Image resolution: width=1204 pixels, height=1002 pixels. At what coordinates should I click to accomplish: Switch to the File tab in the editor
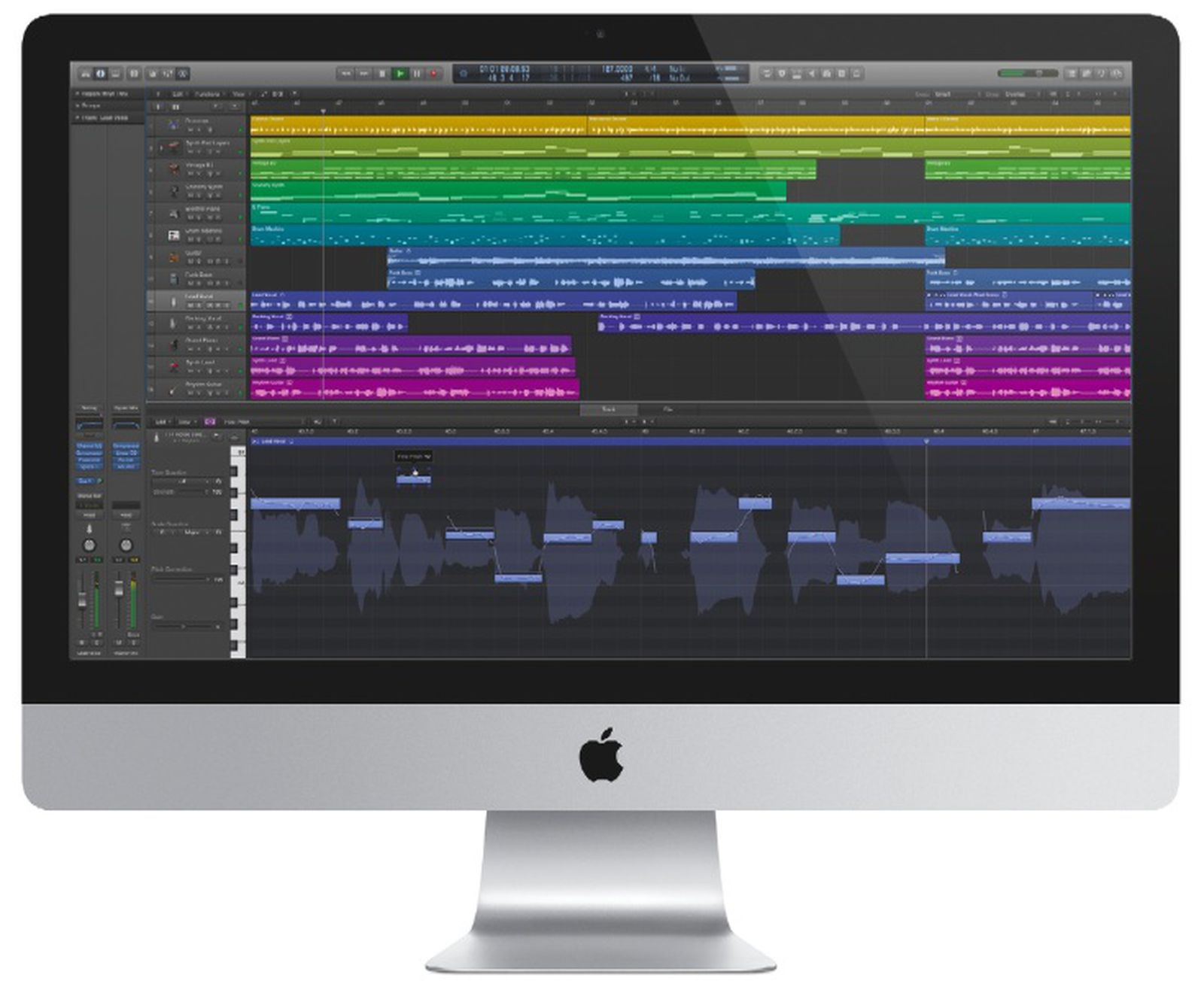tap(667, 410)
